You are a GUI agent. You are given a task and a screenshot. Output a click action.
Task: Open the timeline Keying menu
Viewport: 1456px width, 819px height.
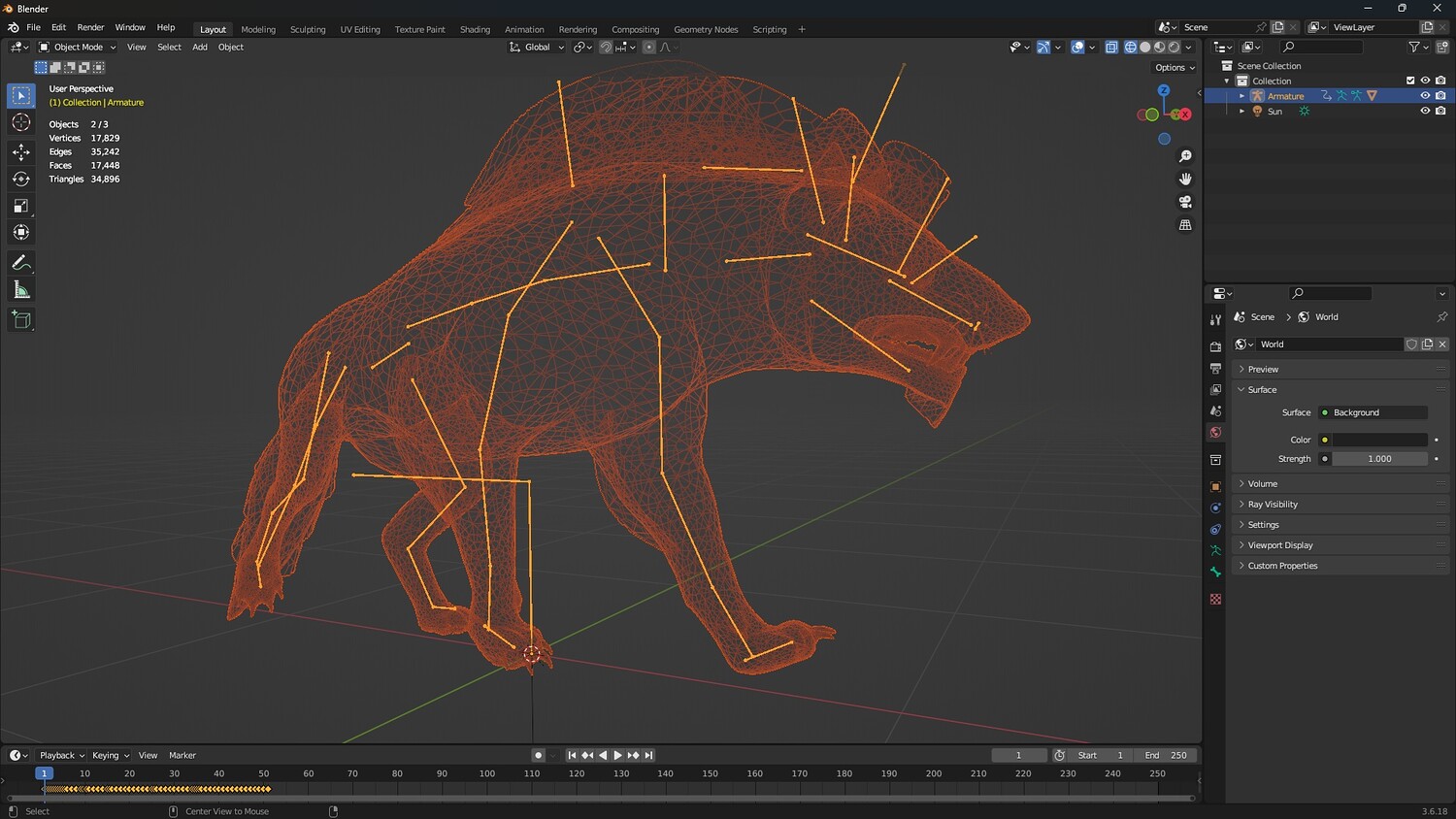click(x=110, y=755)
